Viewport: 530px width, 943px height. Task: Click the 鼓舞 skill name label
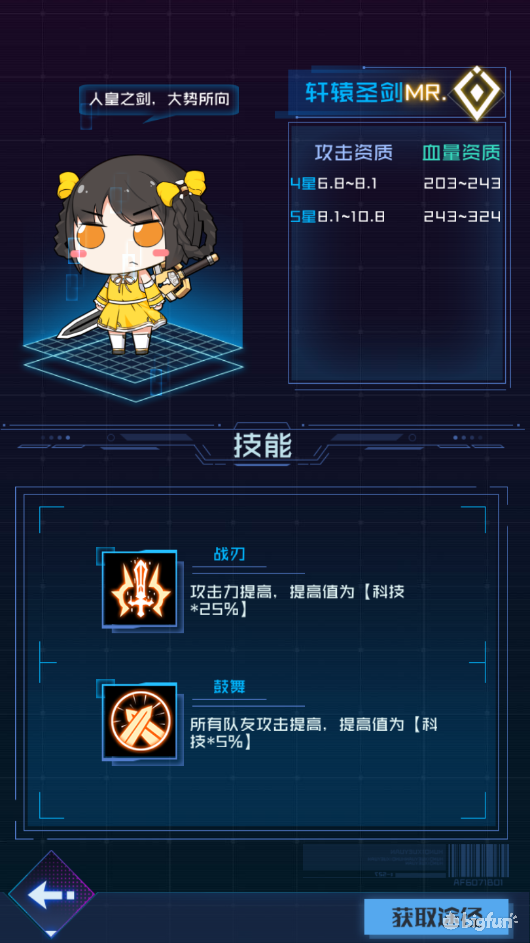pos(229,686)
